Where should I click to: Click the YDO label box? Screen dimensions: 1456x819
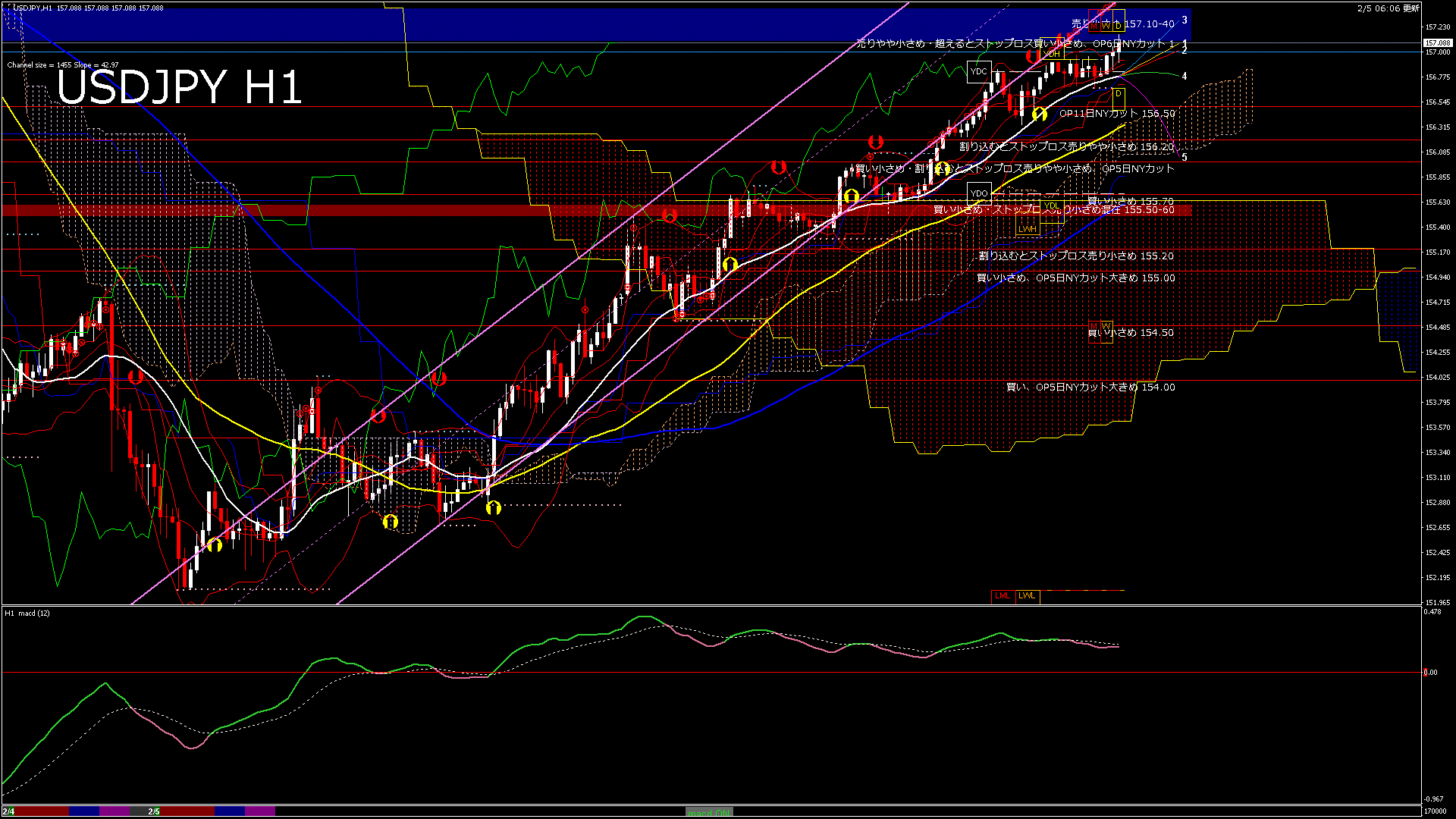979,193
